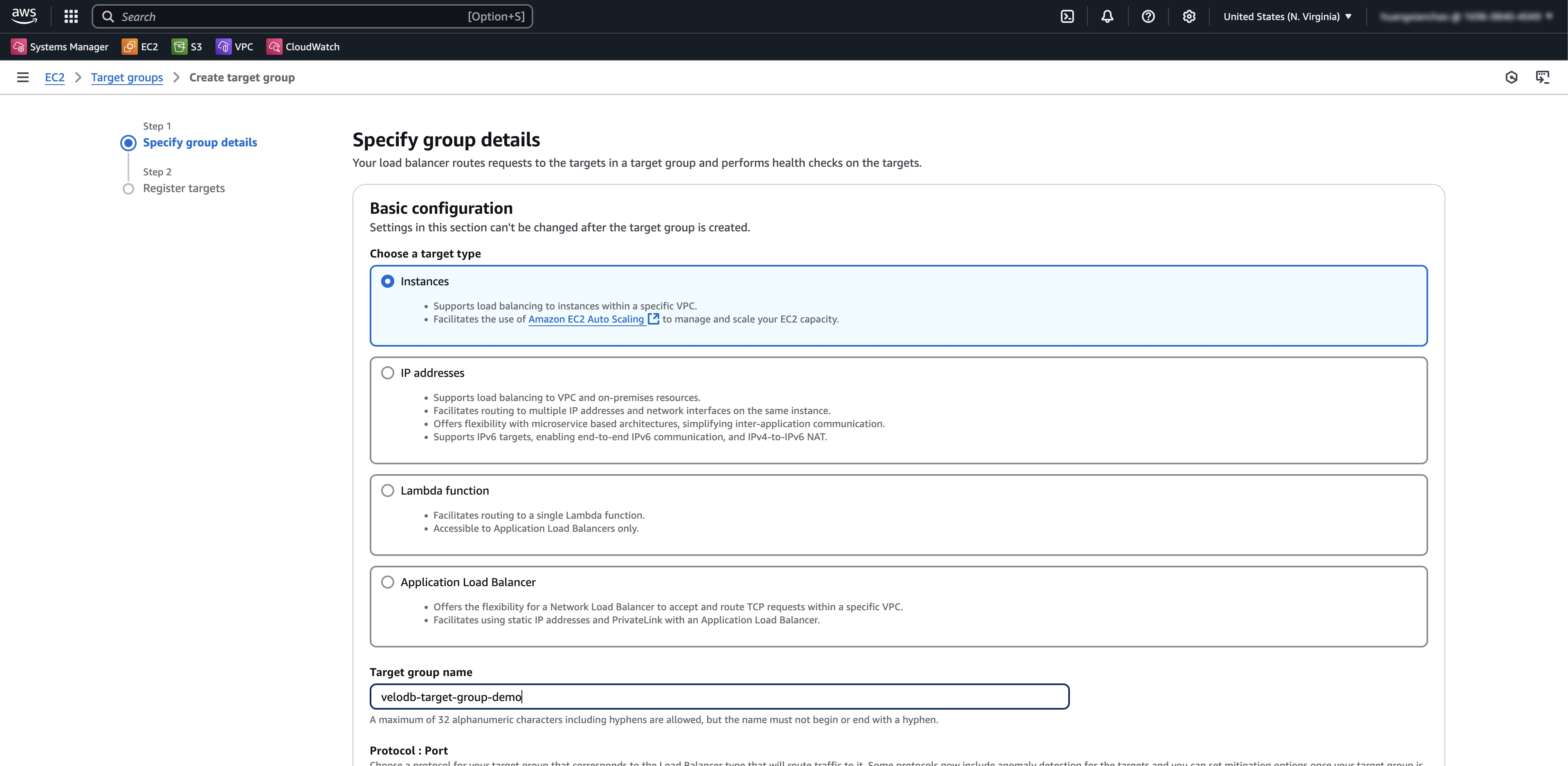Open the AWS services grid menu
1568x766 pixels.
71,16
